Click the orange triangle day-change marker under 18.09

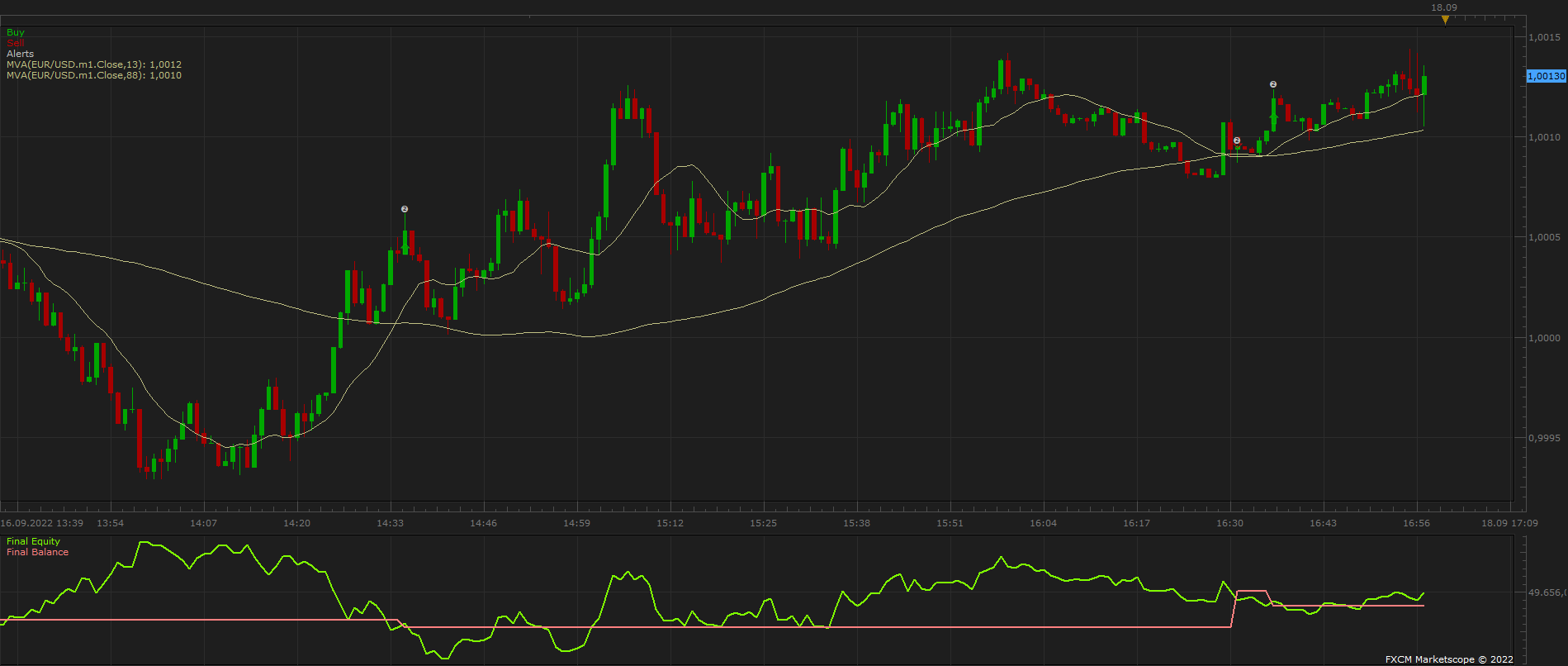click(1445, 20)
